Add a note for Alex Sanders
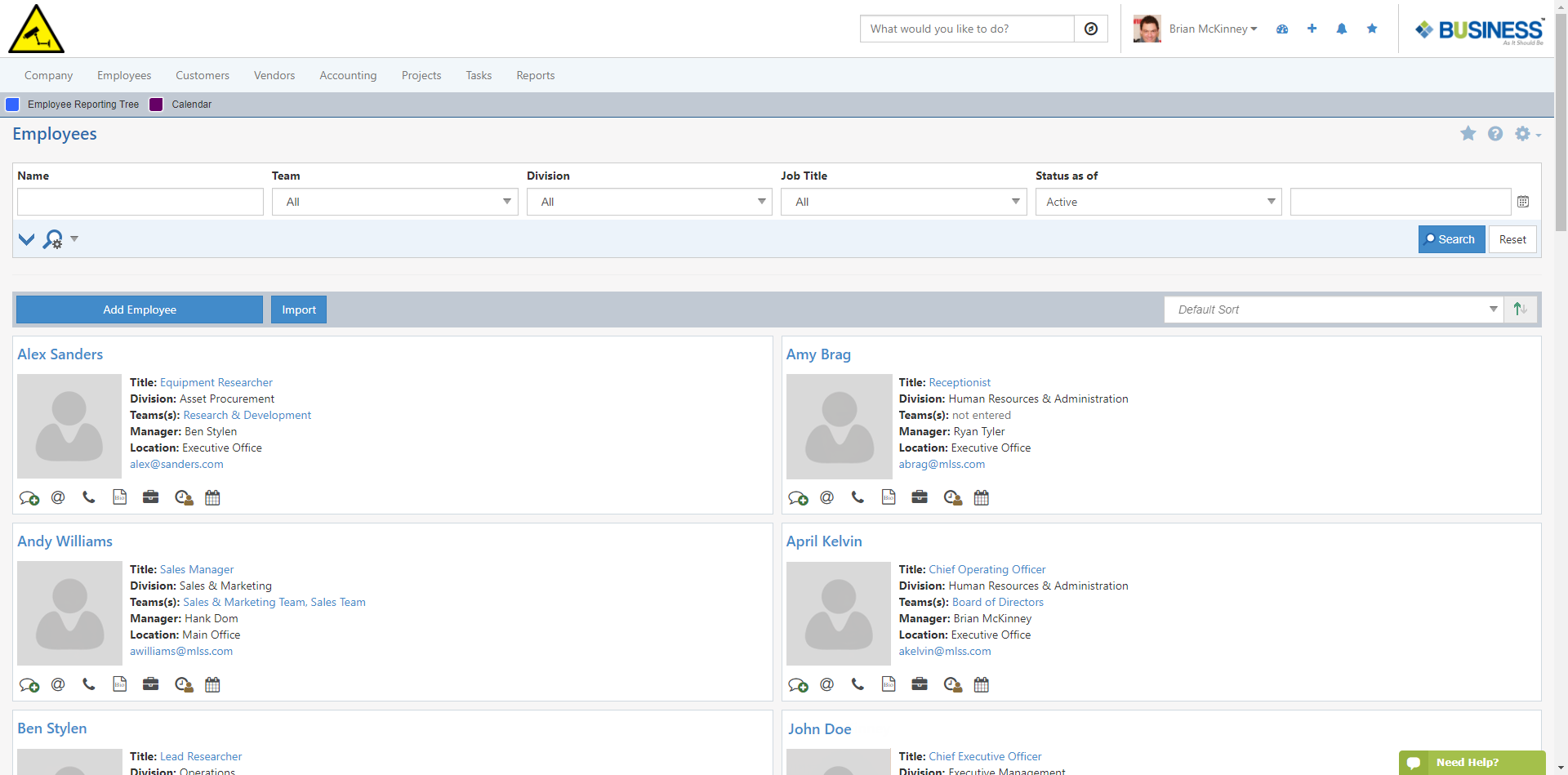Screen dimensions: 1568x775 29,498
